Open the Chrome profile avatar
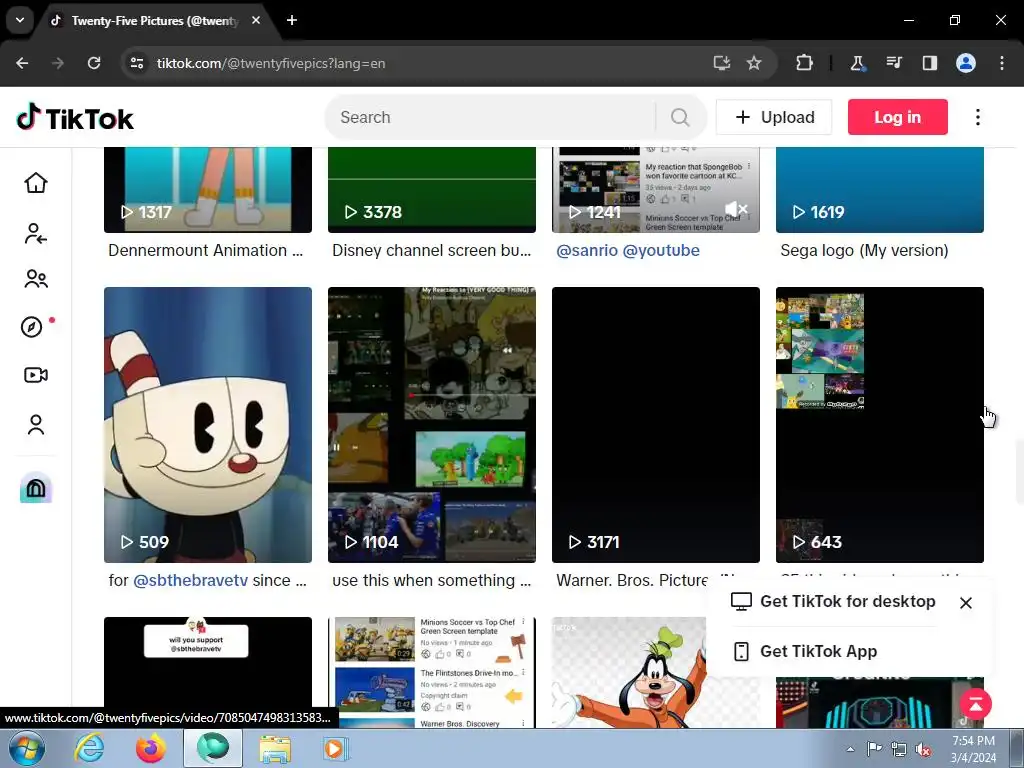This screenshot has width=1024, height=768. [966, 63]
